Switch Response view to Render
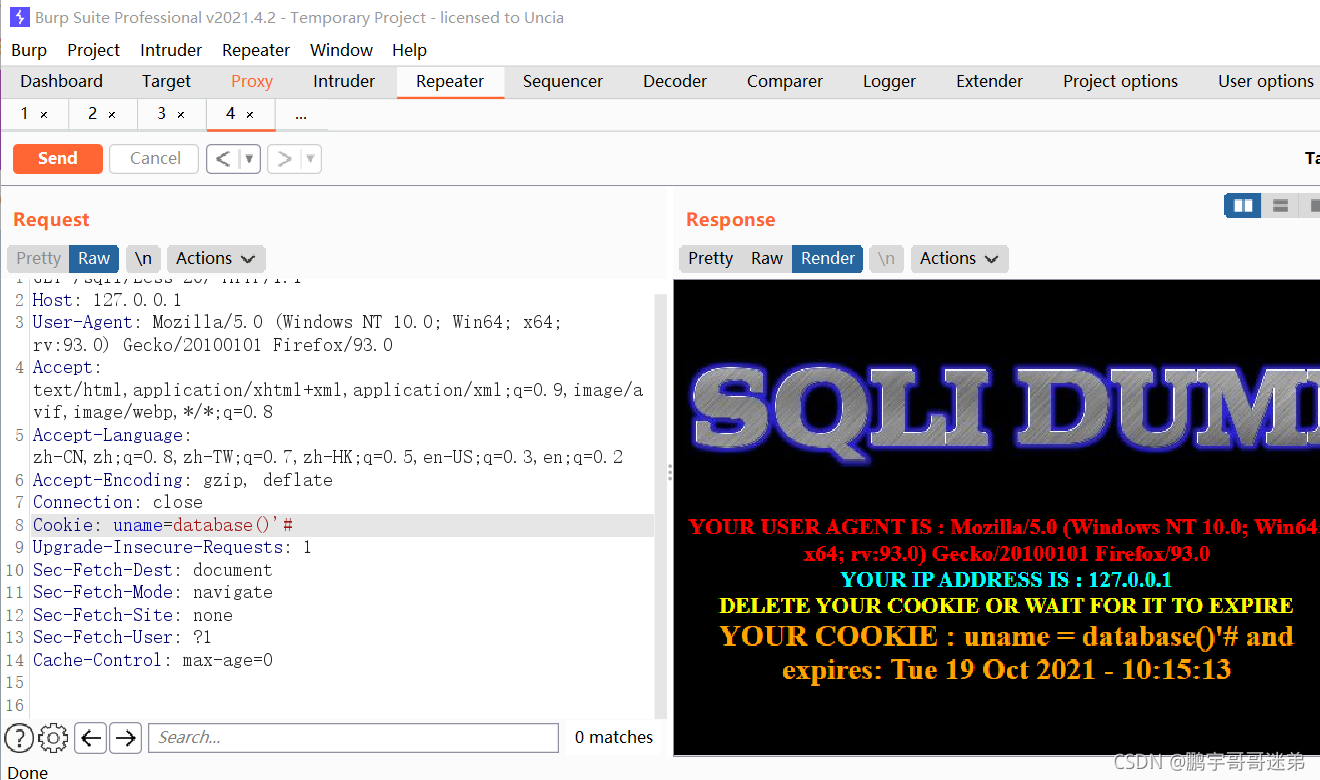This screenshot has width=1320, height=780. (x=828, y=258)
